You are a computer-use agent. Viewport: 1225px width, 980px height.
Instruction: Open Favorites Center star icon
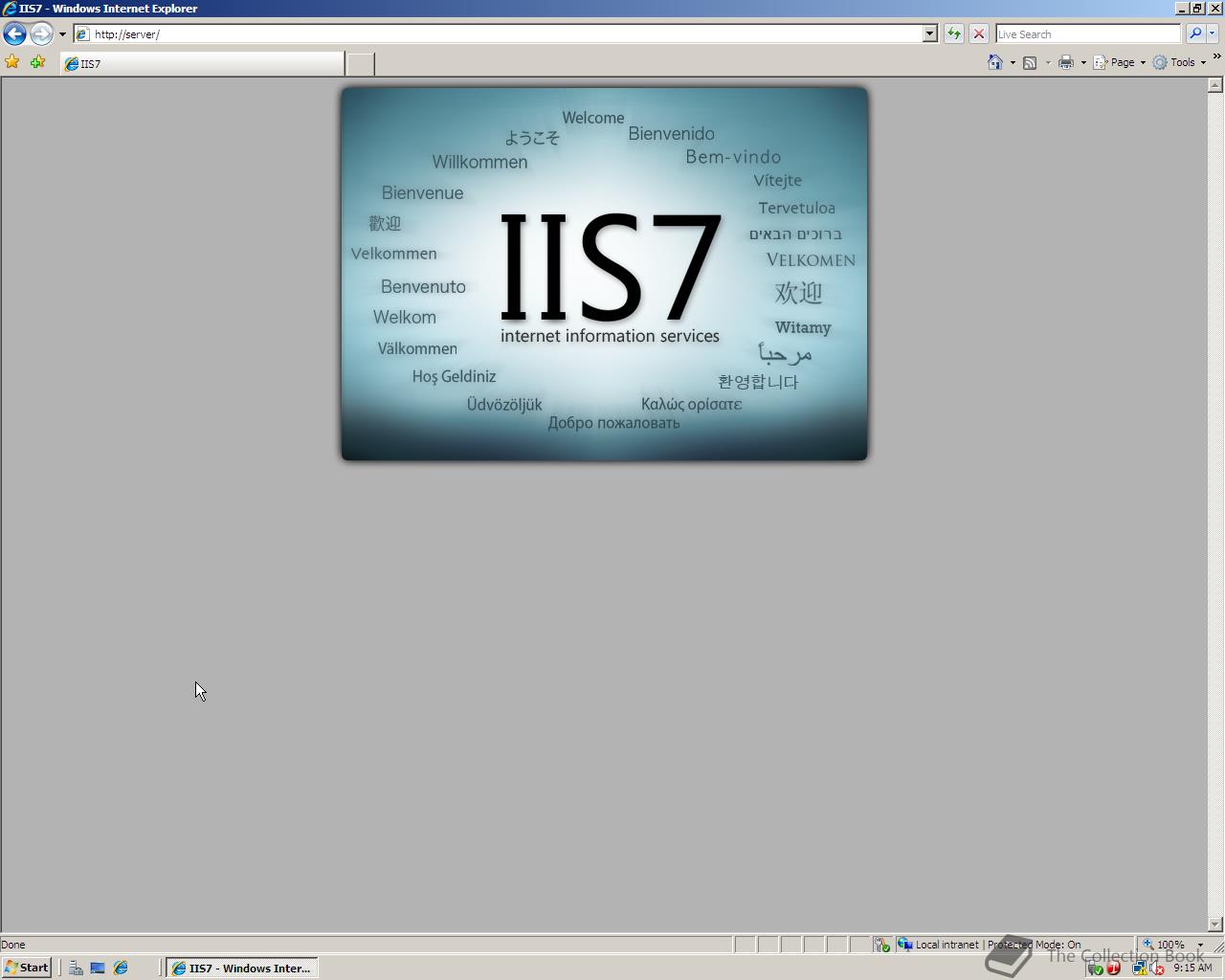click(12, 62)
